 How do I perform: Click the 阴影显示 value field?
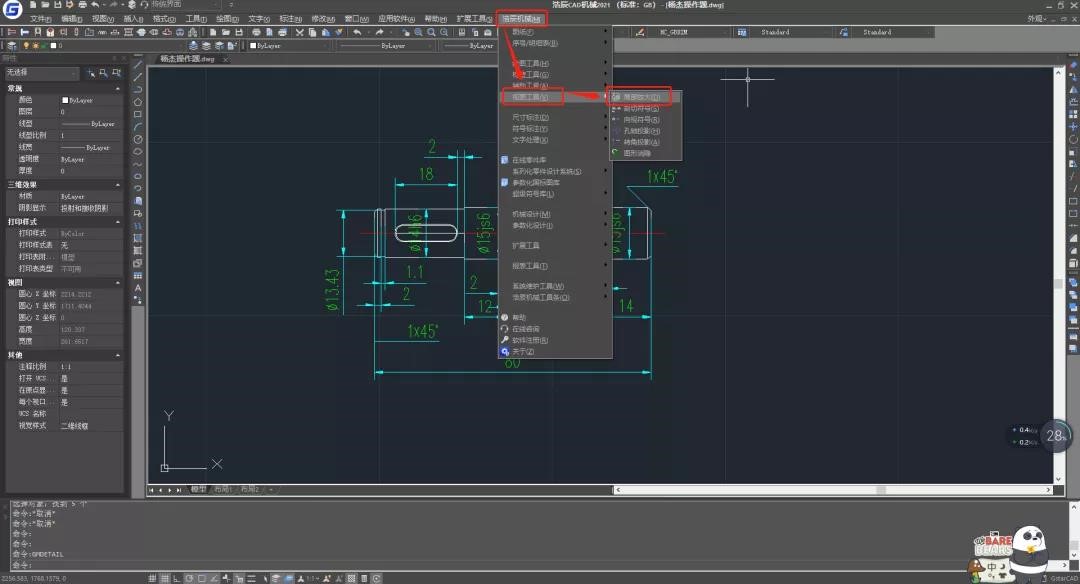tap(90, 208)
